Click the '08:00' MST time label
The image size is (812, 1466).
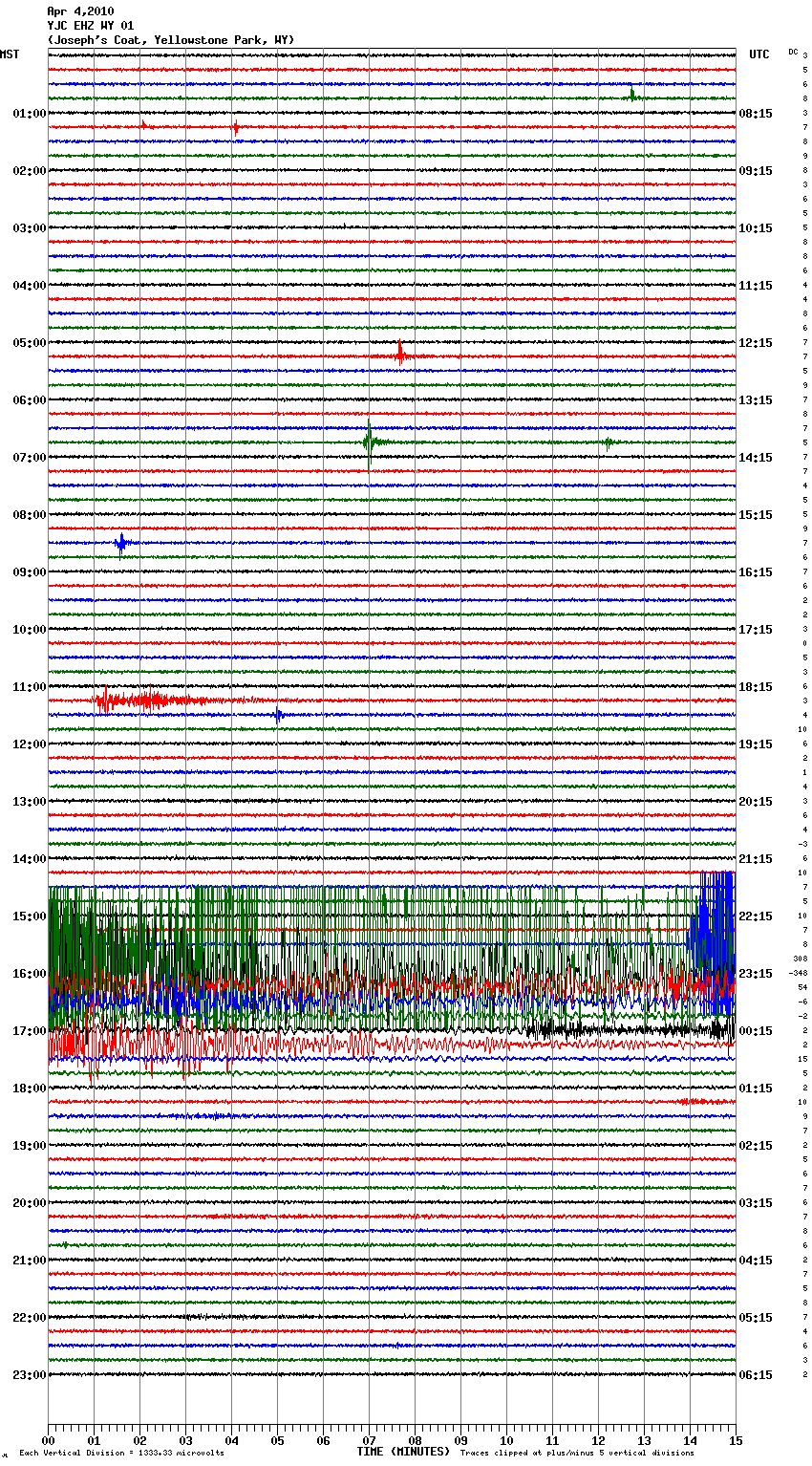coord(30,515)
